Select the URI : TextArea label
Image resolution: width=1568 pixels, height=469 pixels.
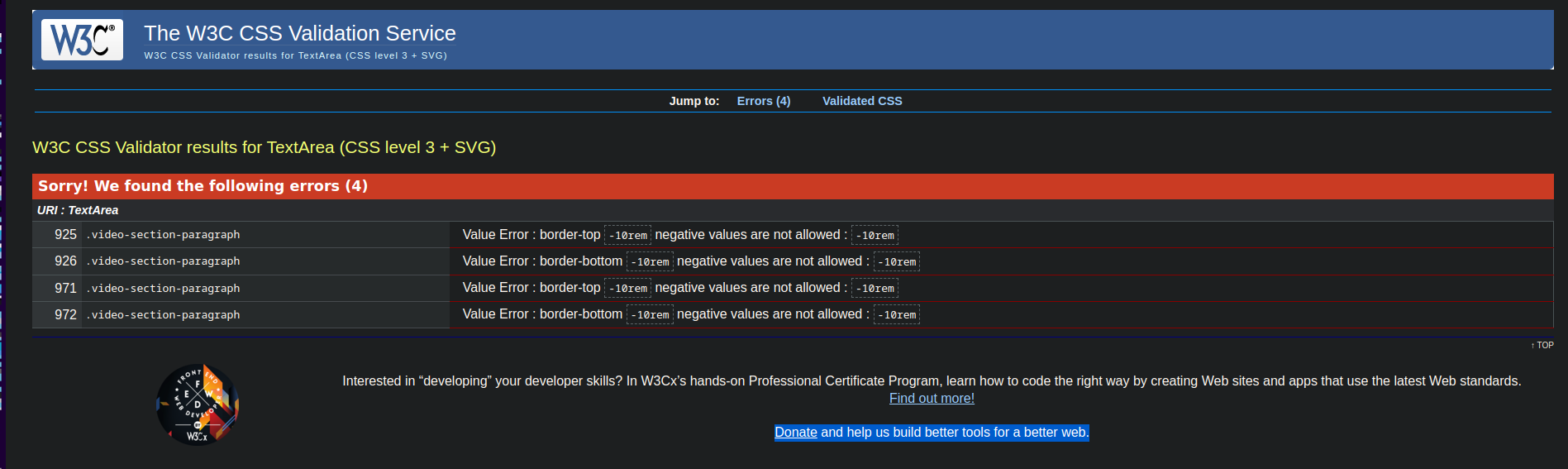78,210
